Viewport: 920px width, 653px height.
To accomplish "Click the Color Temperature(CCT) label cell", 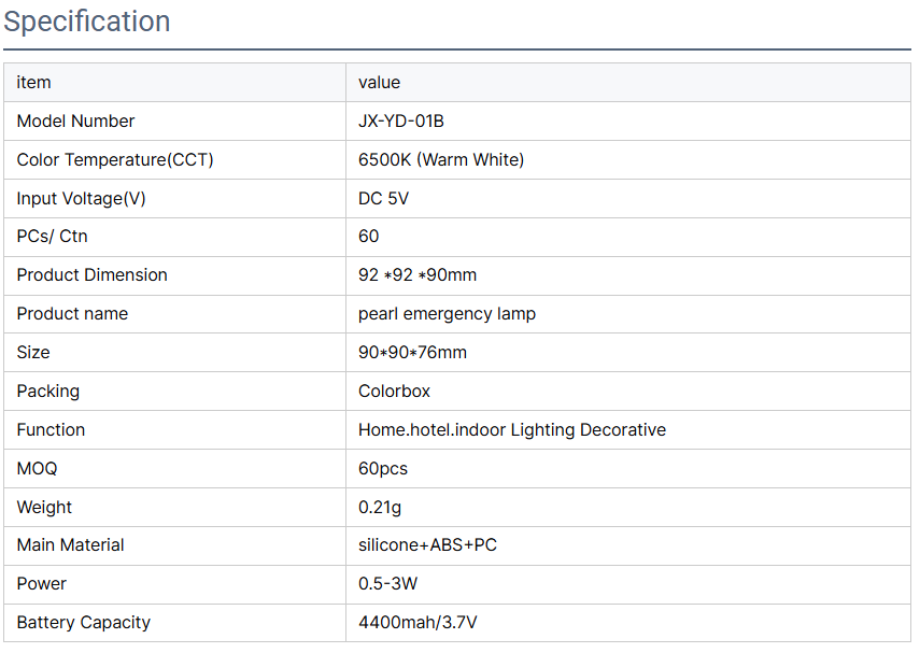I will coord(115,160).
